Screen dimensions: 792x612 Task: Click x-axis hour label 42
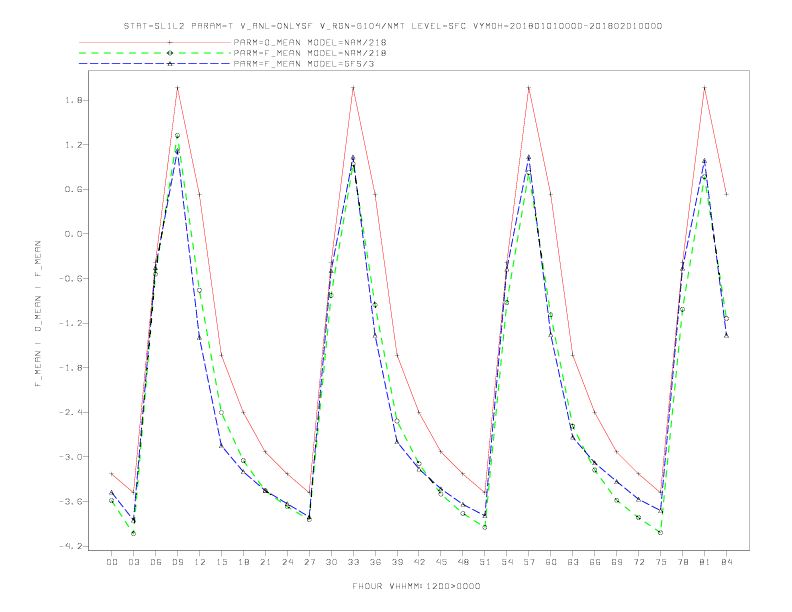[419, 562]
